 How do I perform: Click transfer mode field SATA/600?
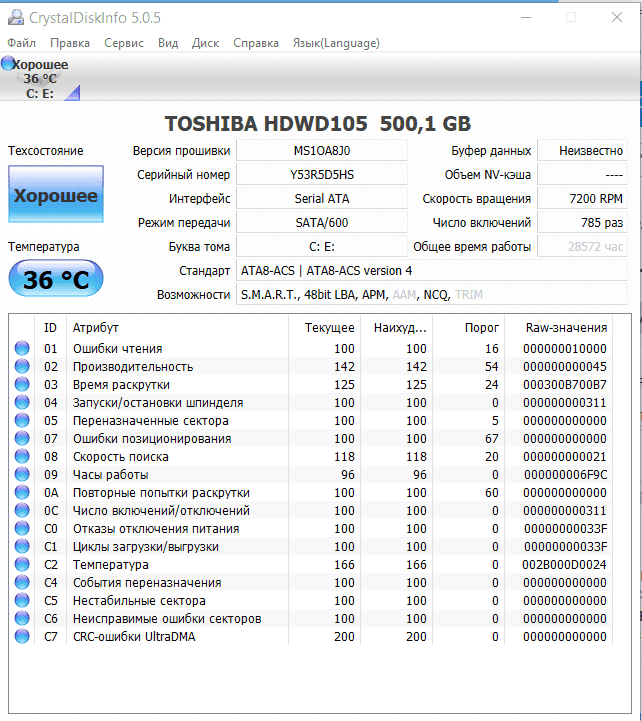click(322, 223)
